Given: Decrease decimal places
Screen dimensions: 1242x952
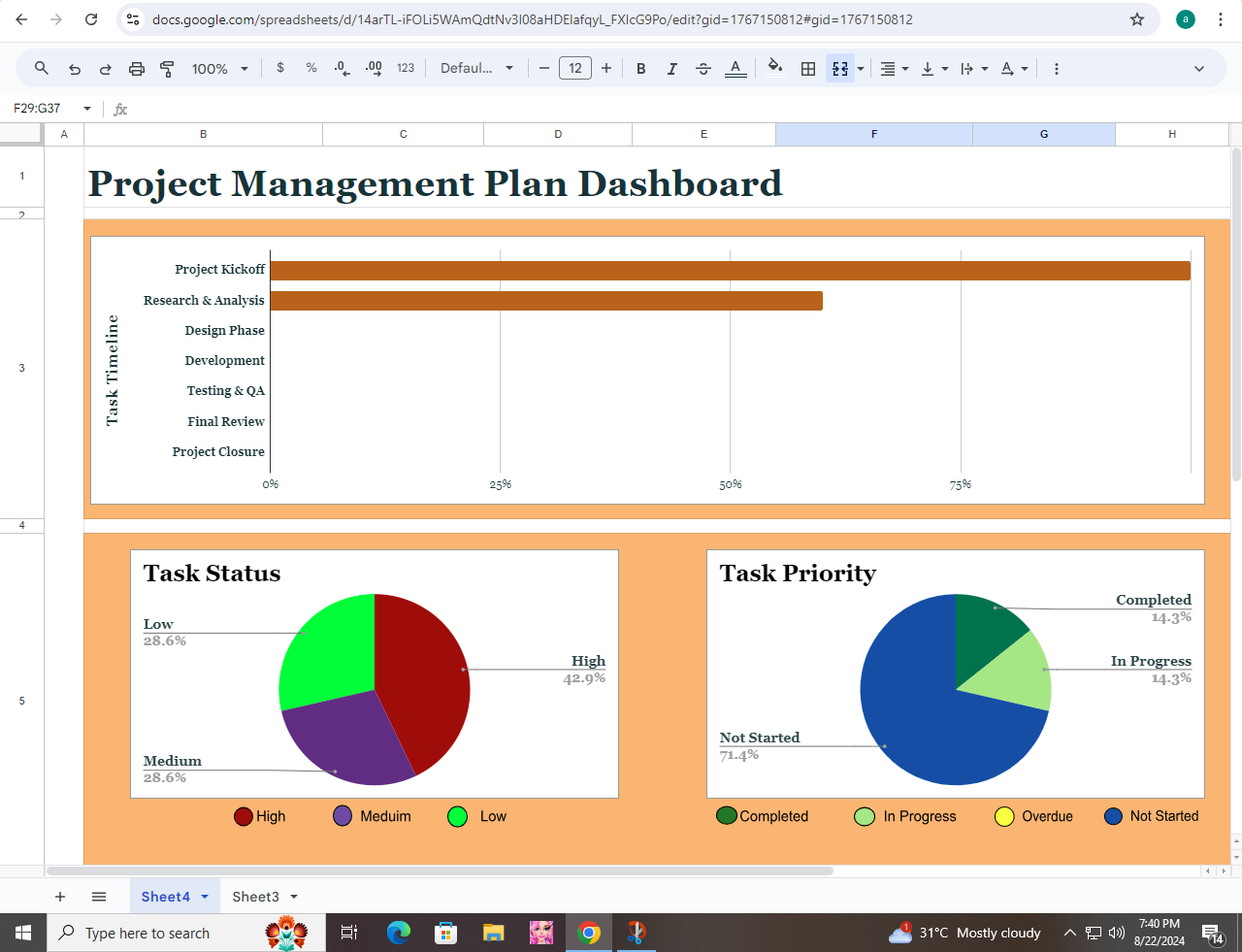Looking at the screenshot, I should tap(342, 69).
